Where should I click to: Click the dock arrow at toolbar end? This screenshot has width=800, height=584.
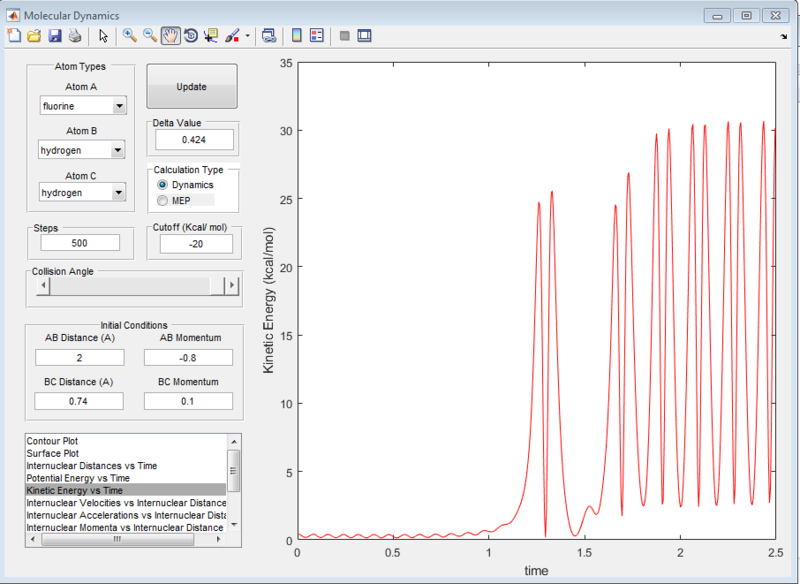click(x=784, y=36)
